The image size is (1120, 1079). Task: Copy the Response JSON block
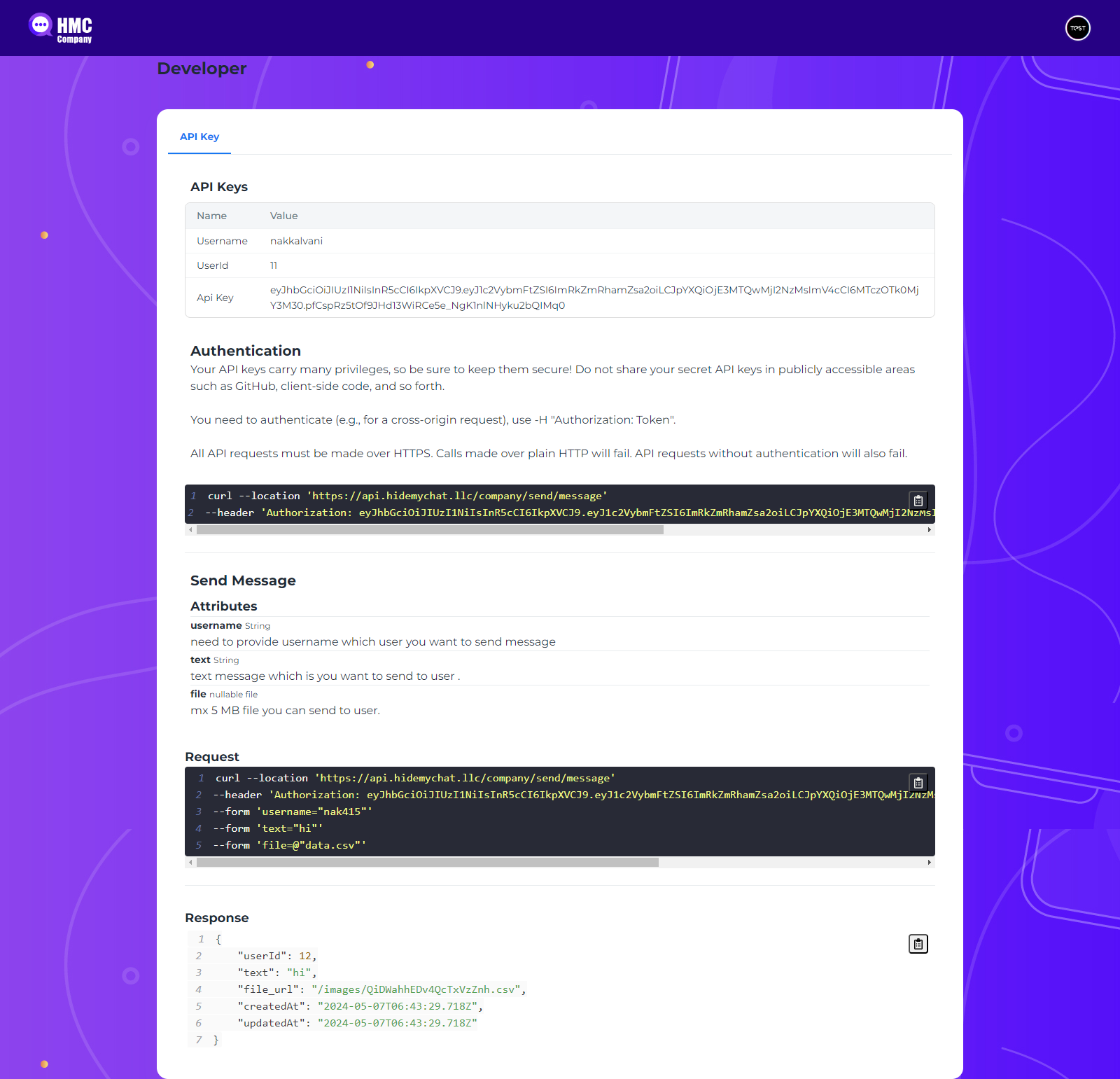918,944
